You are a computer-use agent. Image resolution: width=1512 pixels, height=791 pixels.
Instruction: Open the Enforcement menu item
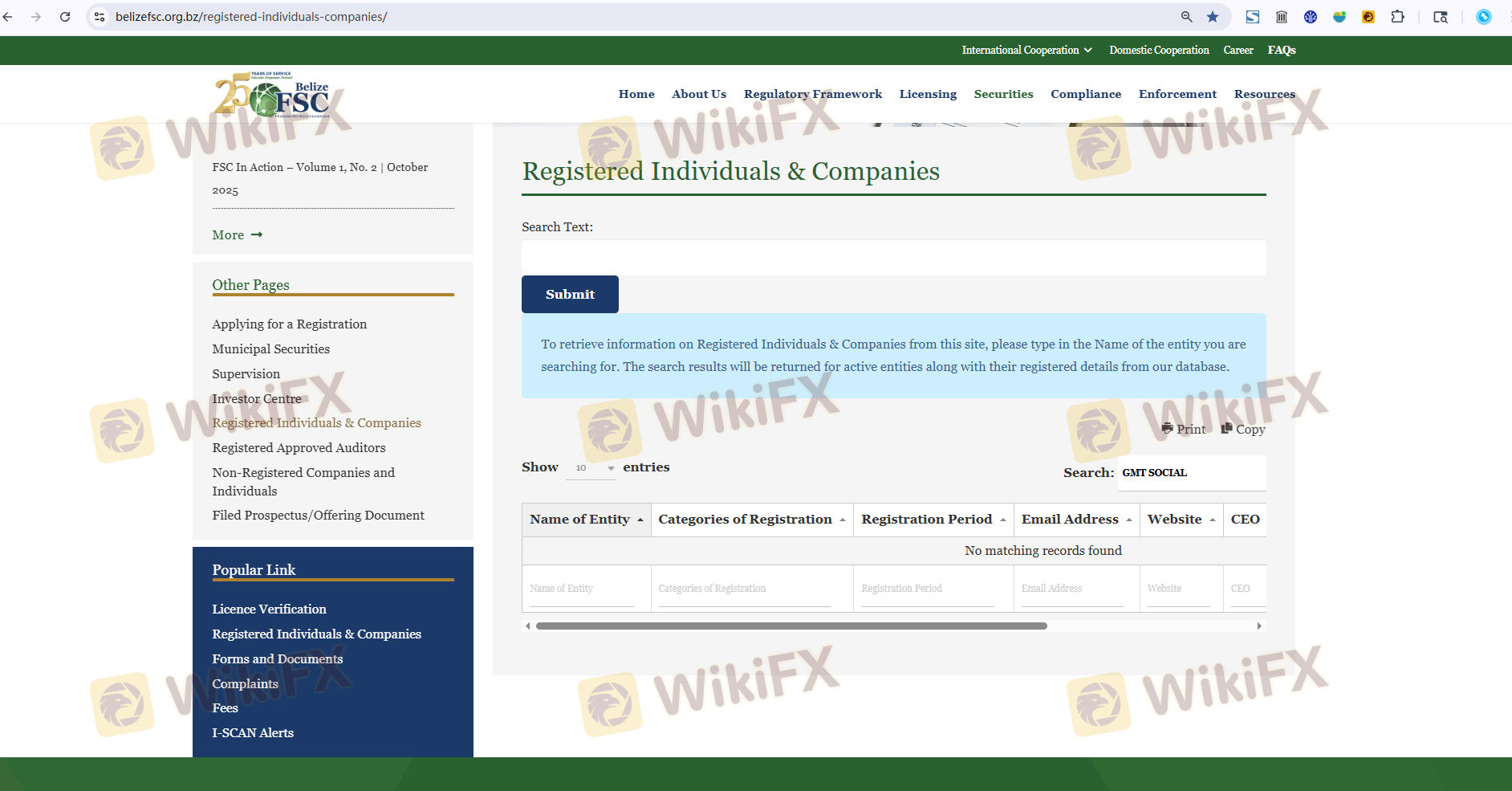tap(1177, 94)
